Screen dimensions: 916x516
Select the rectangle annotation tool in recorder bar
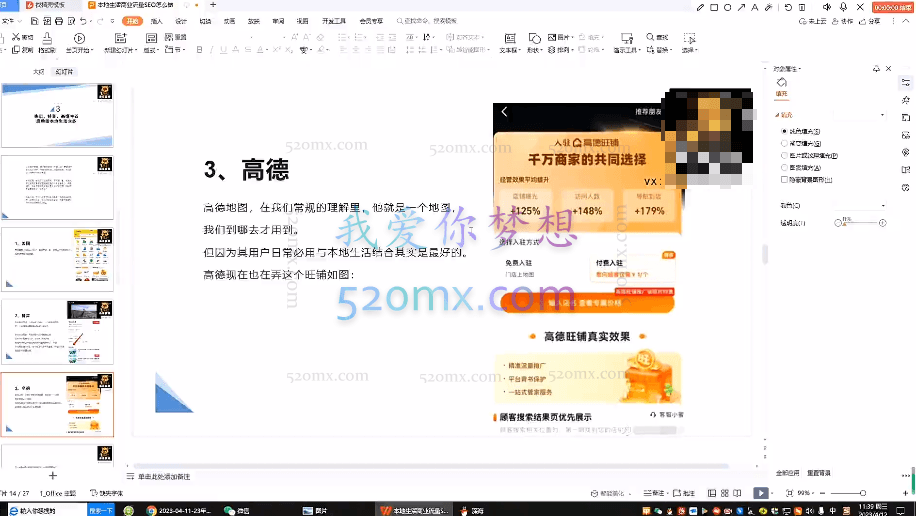pyautogui.click(x=714, y=8)
